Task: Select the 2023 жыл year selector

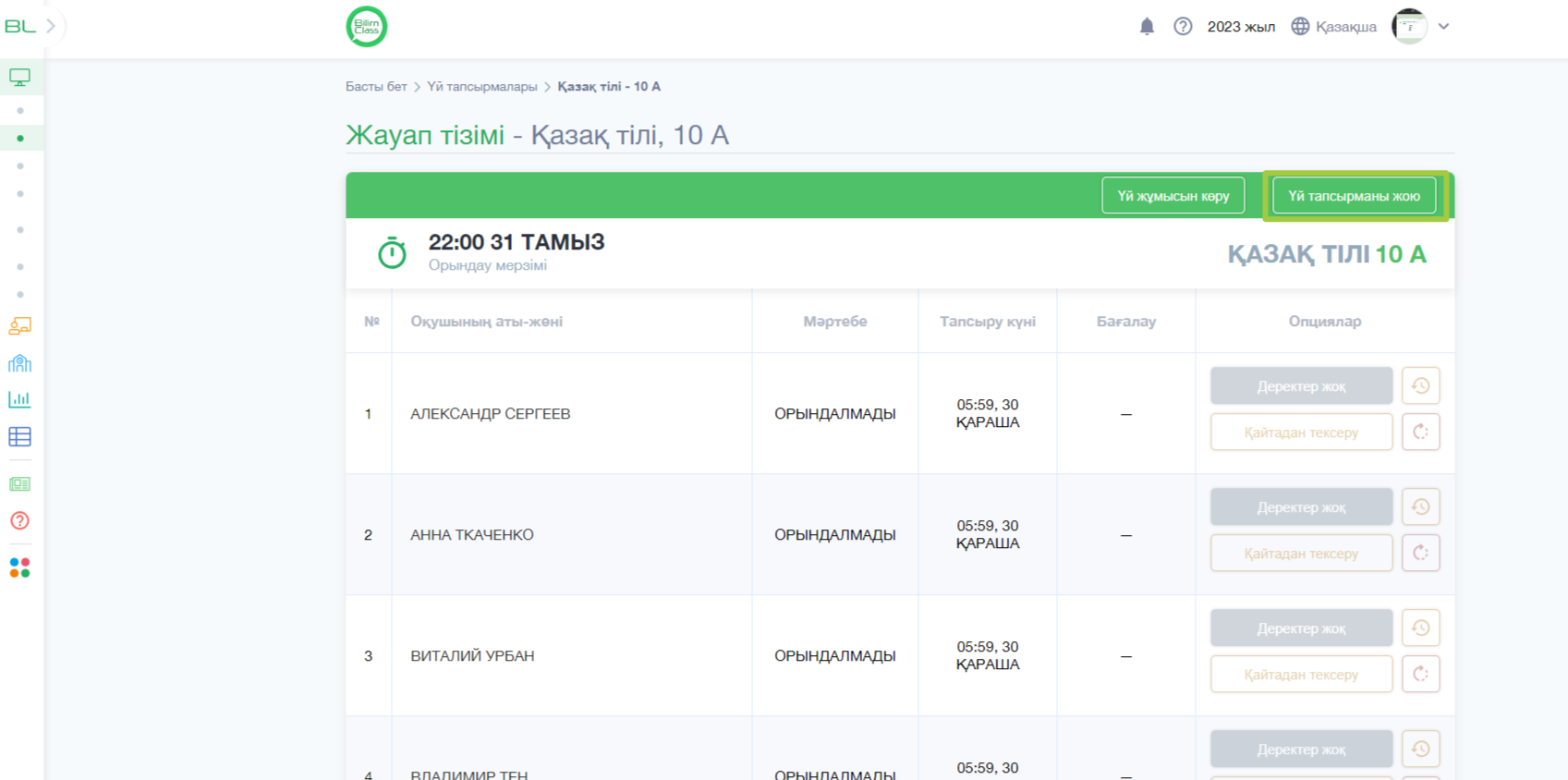Action: click(1241, 27)
